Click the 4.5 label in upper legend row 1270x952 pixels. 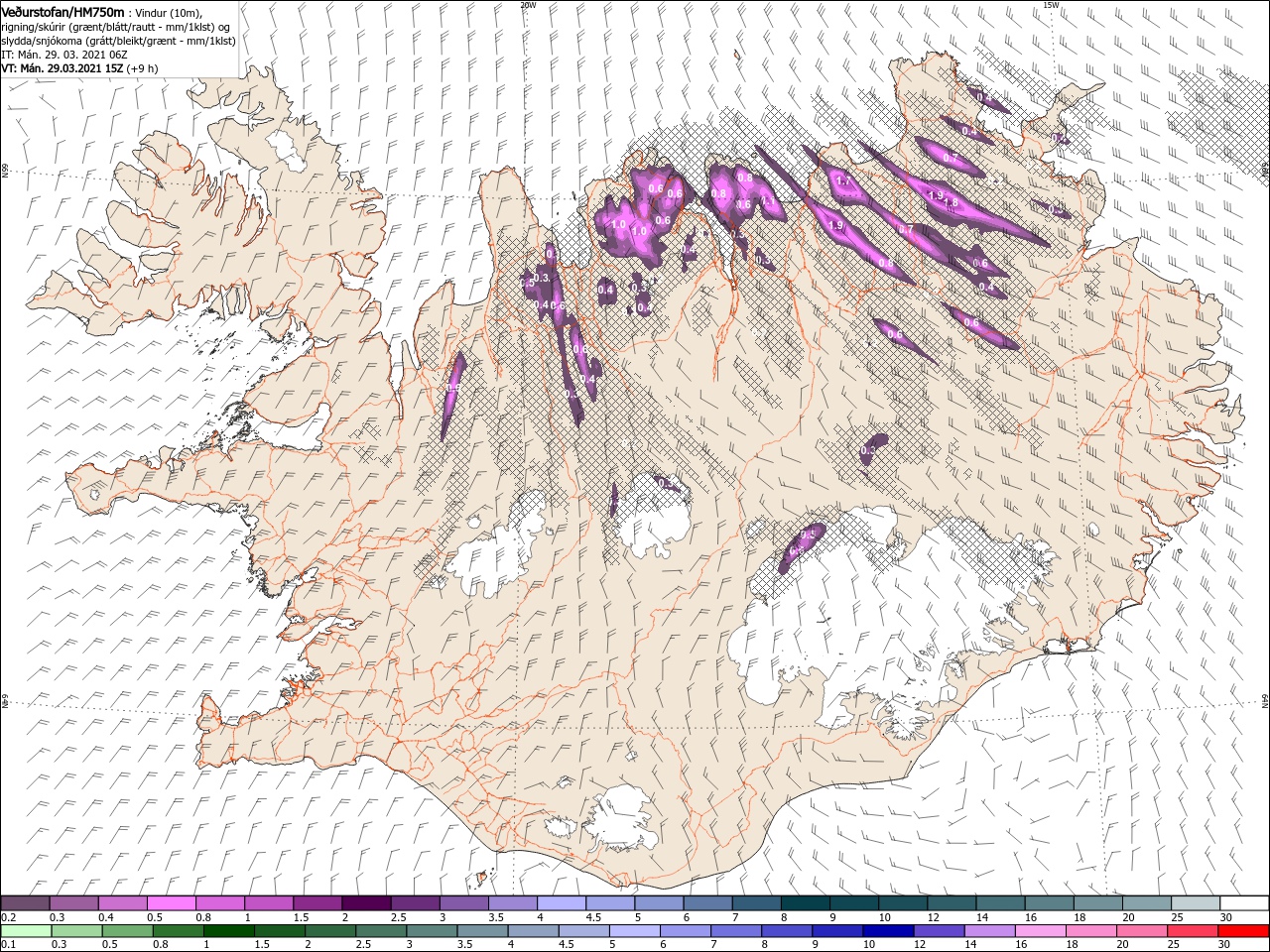click(x=593, y=917)
